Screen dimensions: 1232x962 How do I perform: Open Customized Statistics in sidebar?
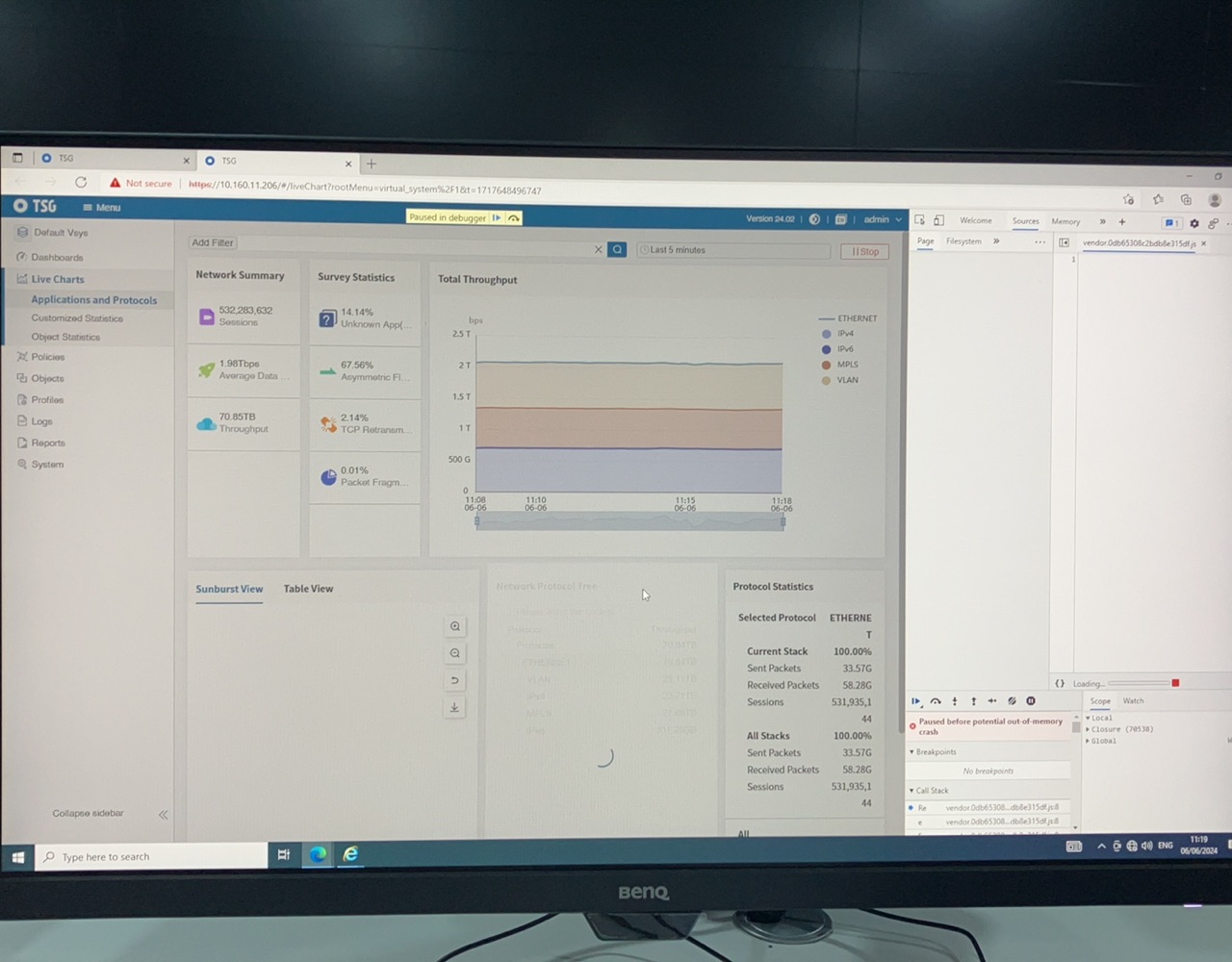77,318
